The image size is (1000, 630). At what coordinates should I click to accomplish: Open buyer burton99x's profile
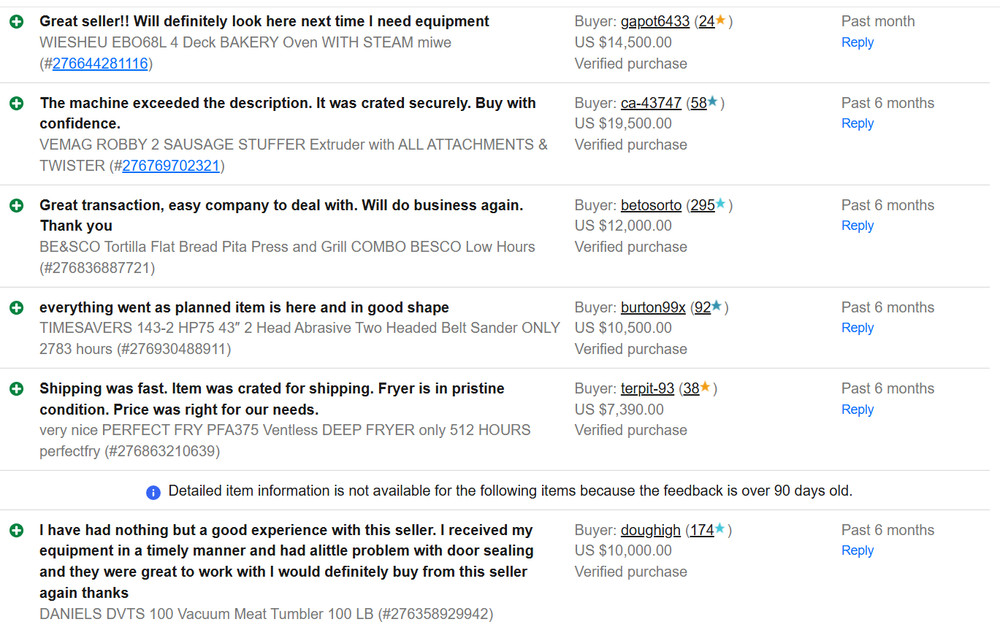(x=653, y=308)
